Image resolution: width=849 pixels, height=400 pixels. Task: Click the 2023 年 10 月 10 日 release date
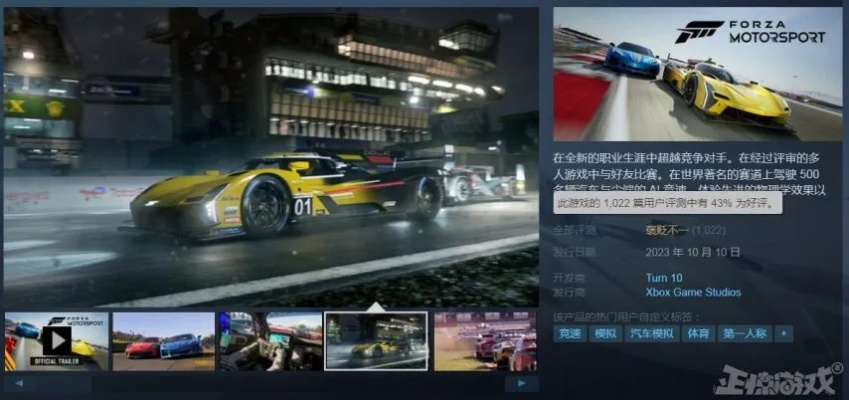[691, 250]
